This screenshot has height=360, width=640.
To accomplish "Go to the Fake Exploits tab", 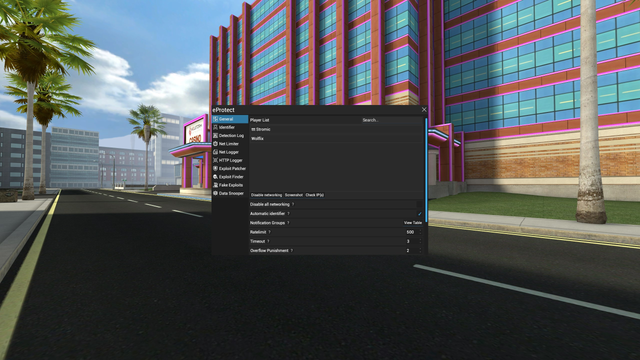I will pyautogui.click(x=230, y=185).
